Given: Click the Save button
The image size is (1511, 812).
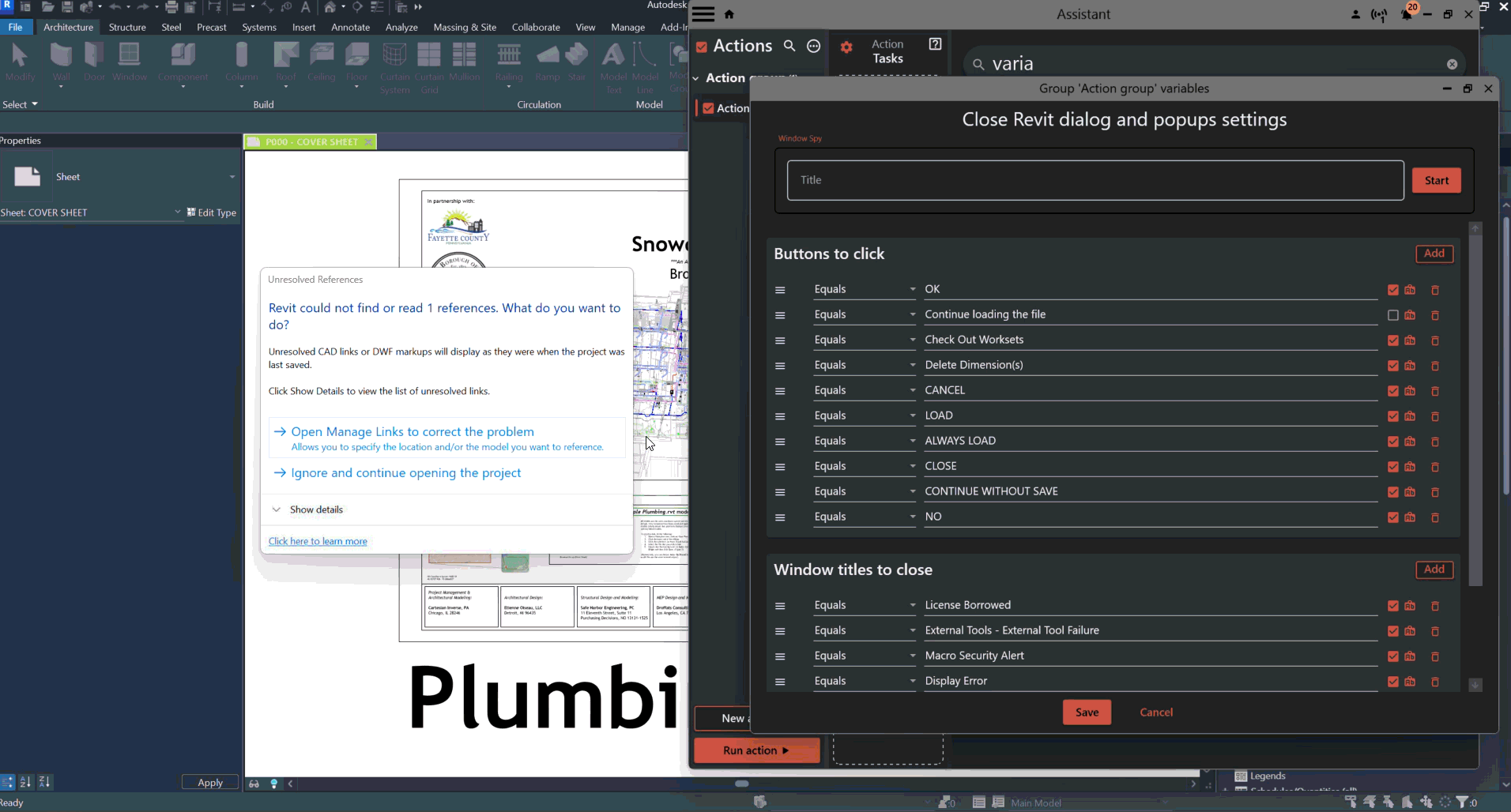Looking at the screenshot, I should coord(1086,712).
